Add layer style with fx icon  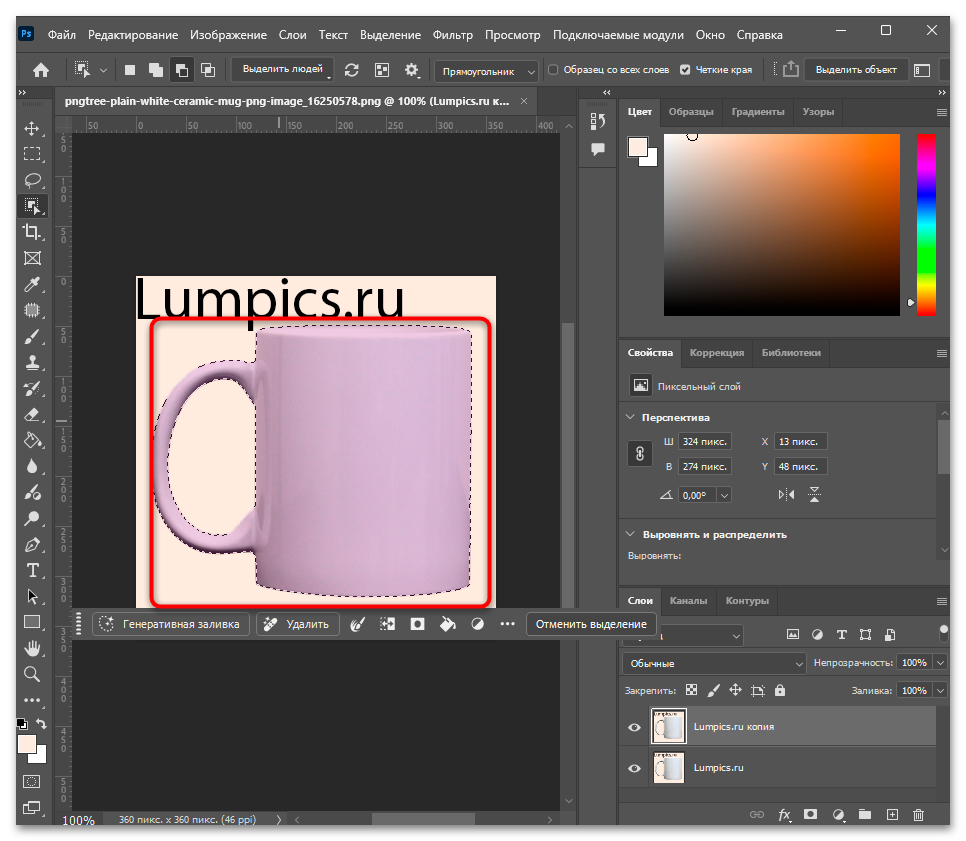(784, 815)
